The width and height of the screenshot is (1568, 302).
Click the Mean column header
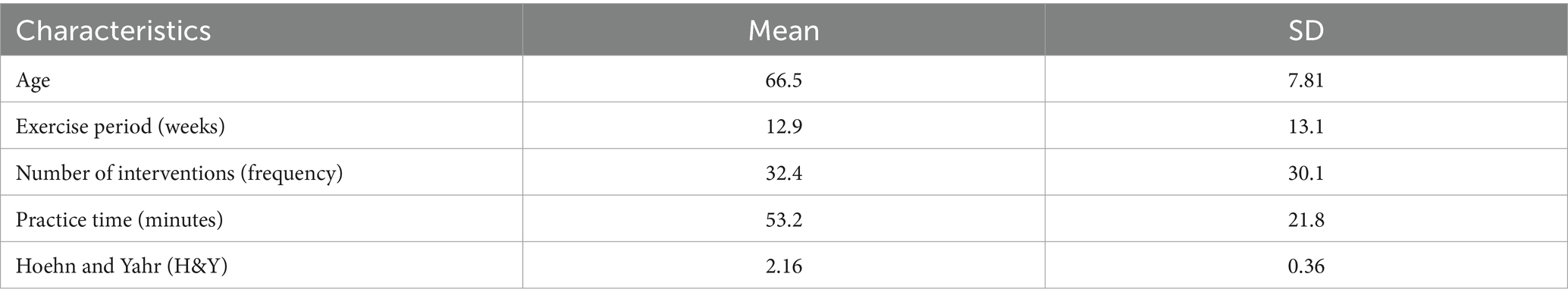pos(783,30)
